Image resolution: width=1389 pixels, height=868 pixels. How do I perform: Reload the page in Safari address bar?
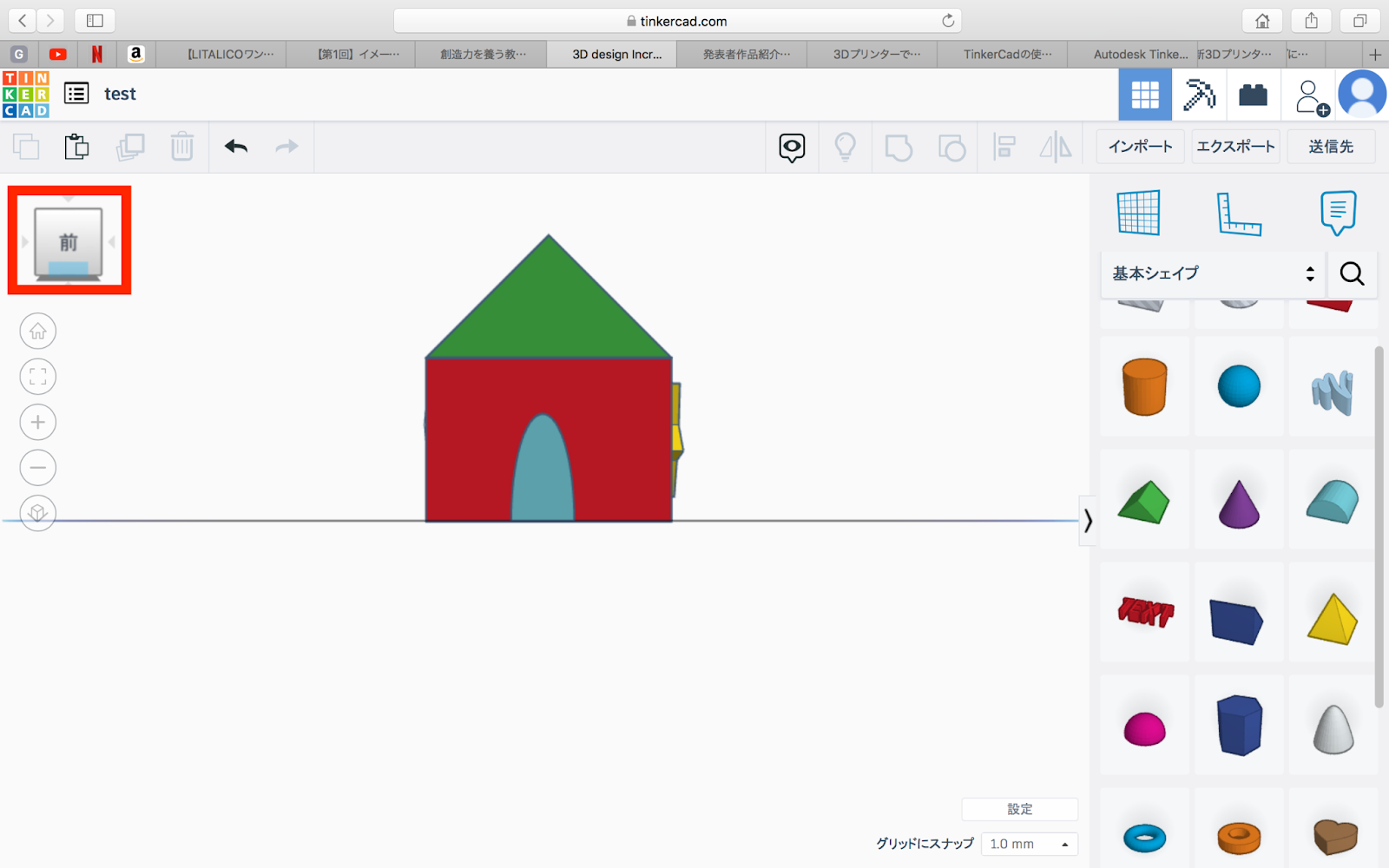(948, 21)
